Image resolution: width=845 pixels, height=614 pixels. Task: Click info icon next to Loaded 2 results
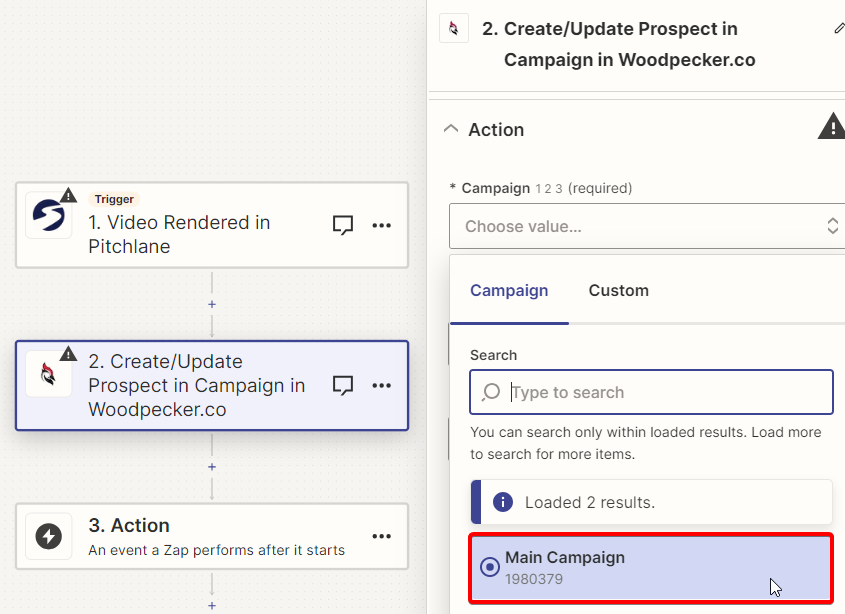[x=503, y=502]
